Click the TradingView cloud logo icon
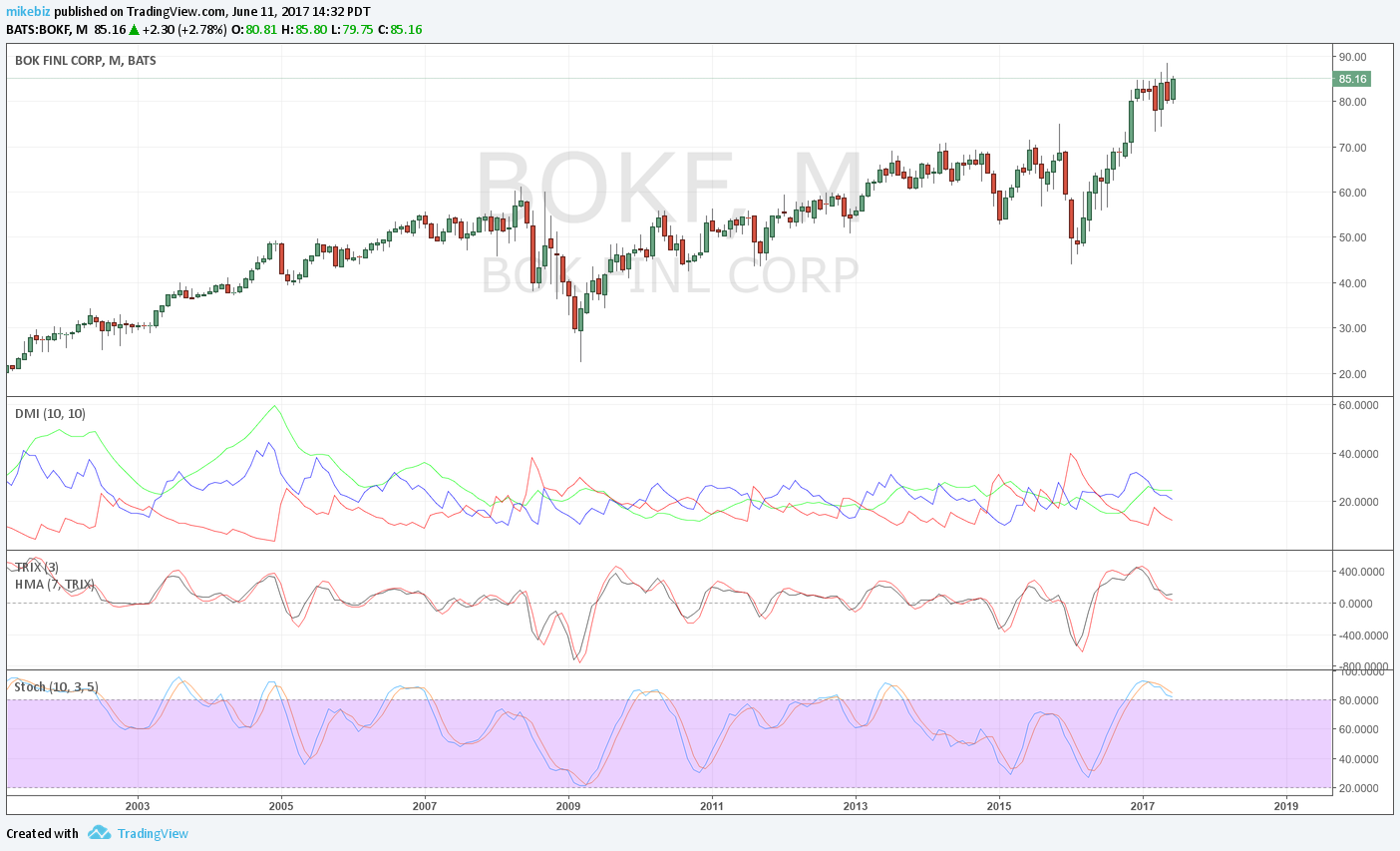The height and width of the screenshot is (851, 1400). [x=99, y=832]
